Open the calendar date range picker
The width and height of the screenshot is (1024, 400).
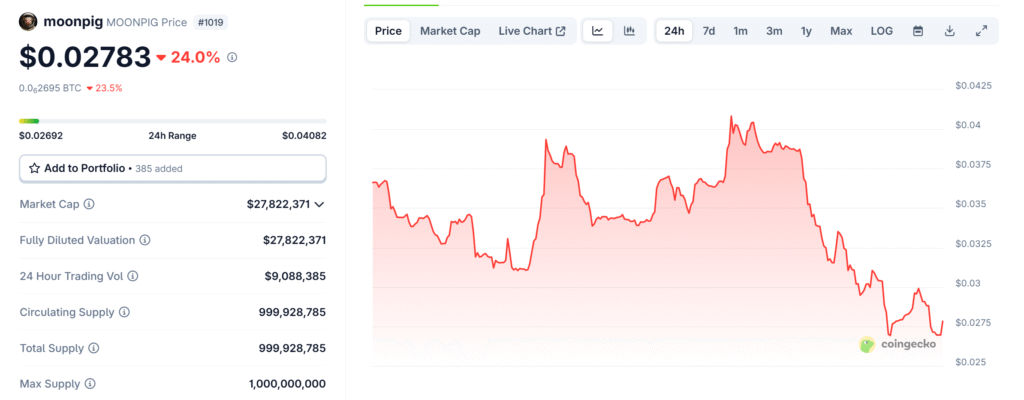917,31
